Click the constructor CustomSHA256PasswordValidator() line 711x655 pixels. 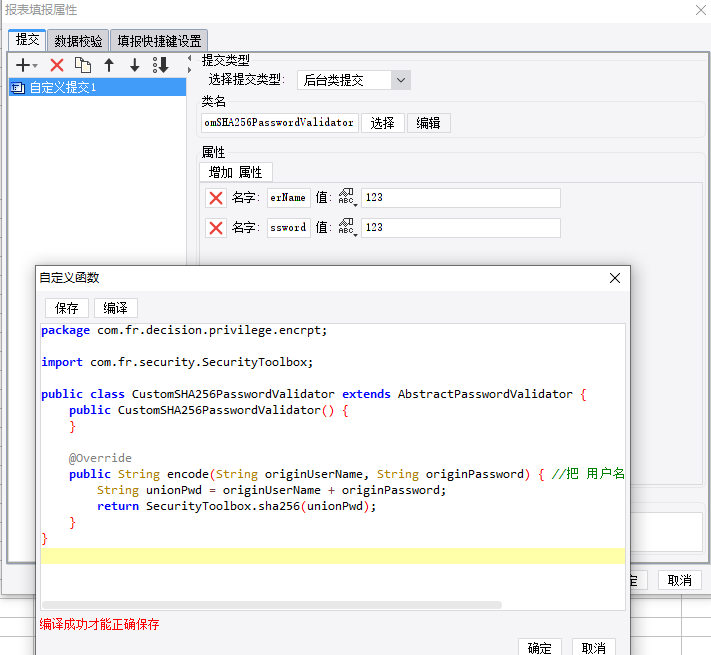click(209, 410)
